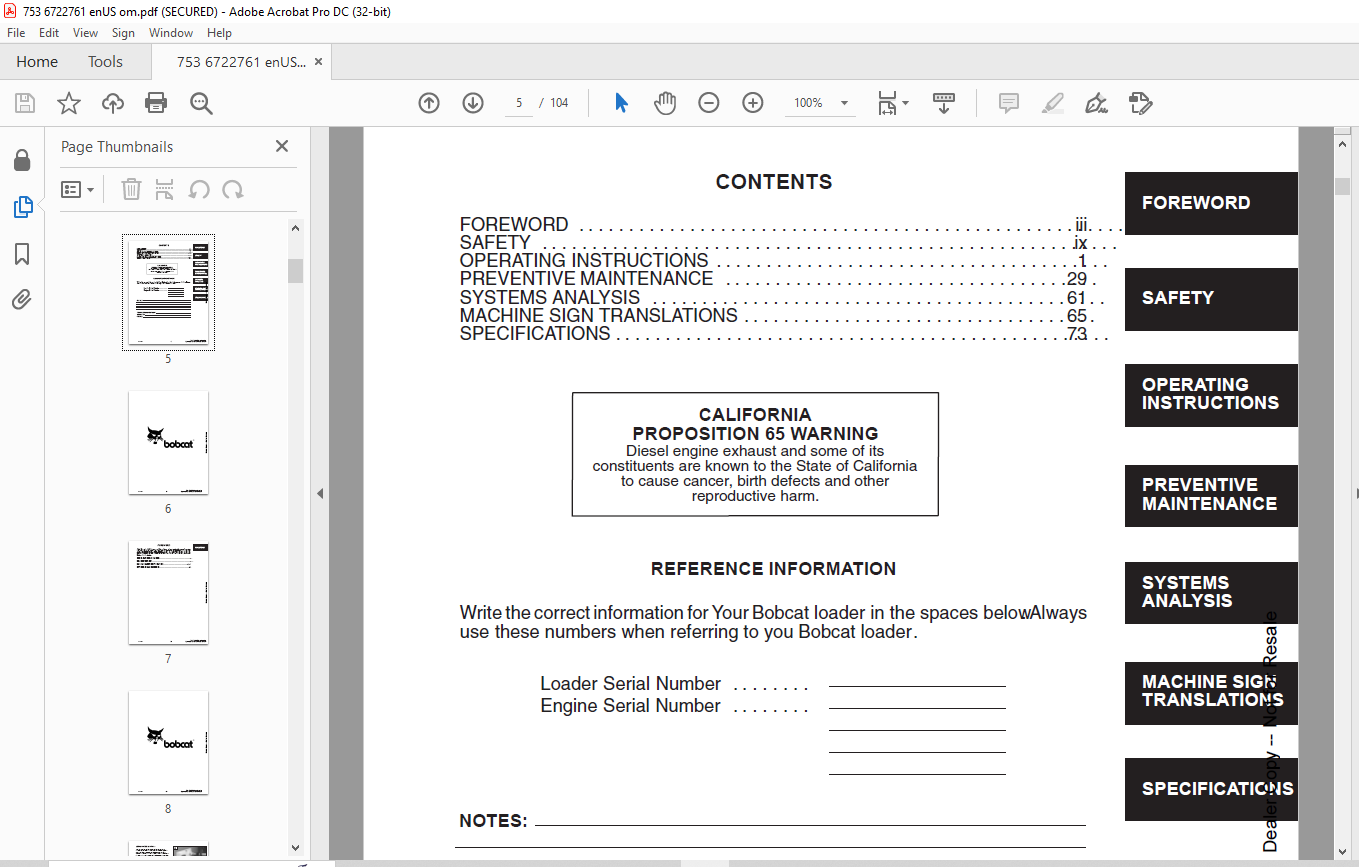This screenshot has height=867, width=1359.
Task: Click the PREVENTIVE MAINTENANCE contents entry
Action: [778, 279]
